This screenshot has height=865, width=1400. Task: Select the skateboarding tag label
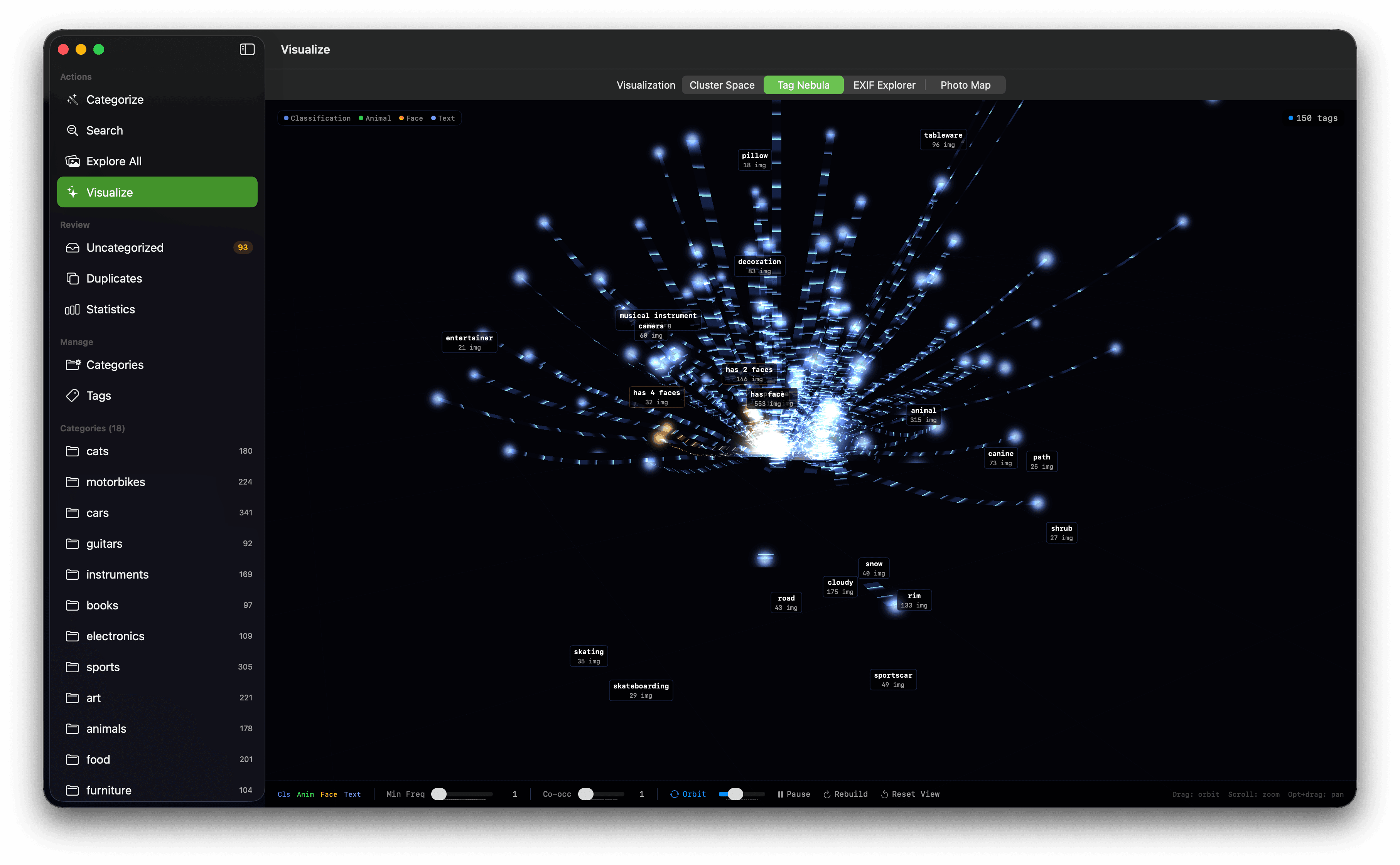point(641,690)
